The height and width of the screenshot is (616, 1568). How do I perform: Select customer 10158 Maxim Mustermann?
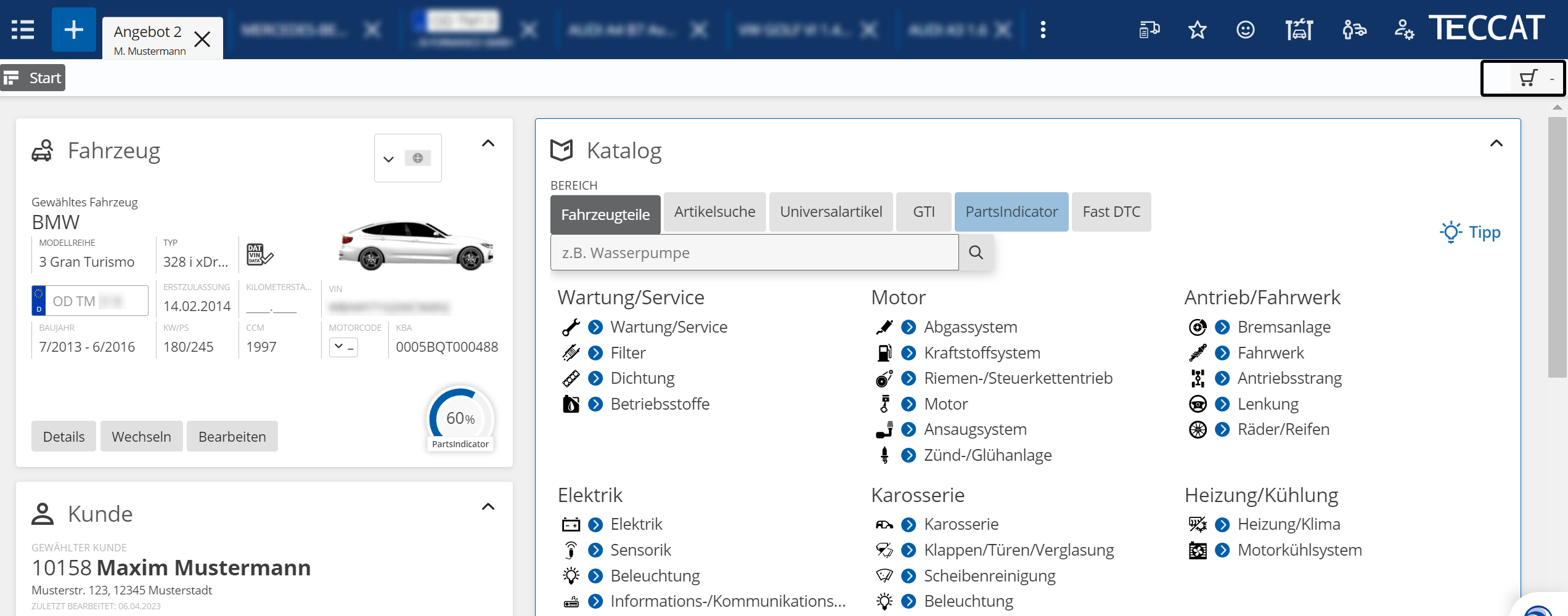pyautogui.click(x=171, y=567)
